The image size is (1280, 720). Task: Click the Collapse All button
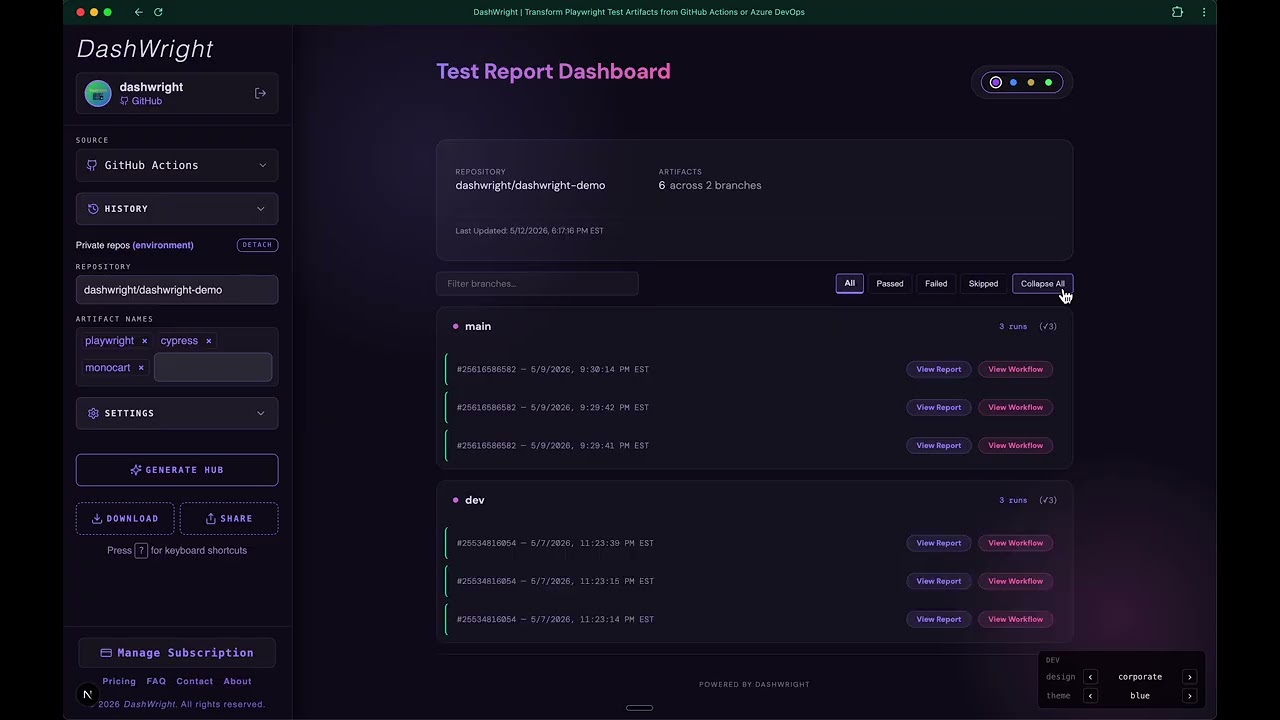[1043, 284]
